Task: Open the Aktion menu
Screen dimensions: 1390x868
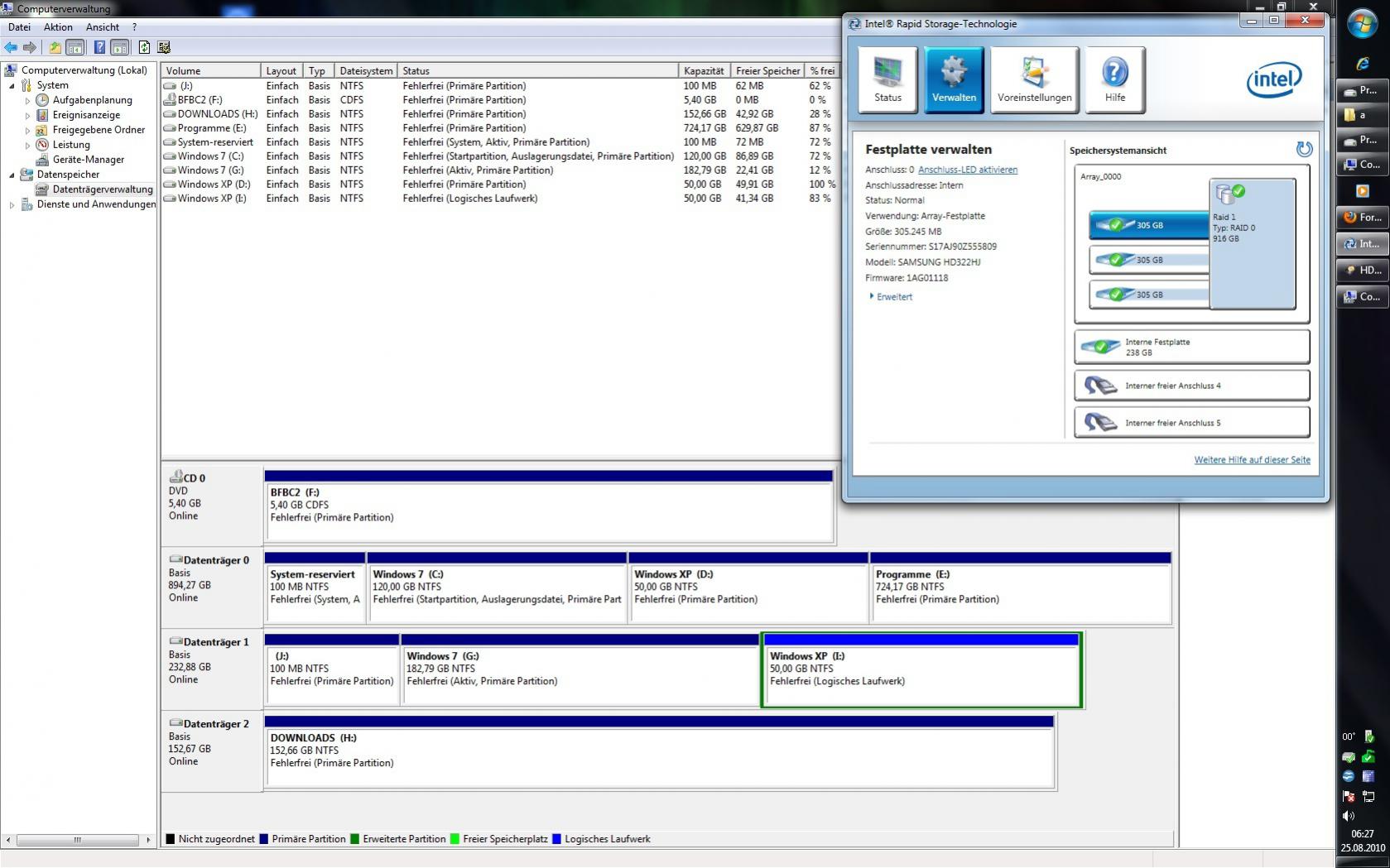Action: click(x=58, y=27)
